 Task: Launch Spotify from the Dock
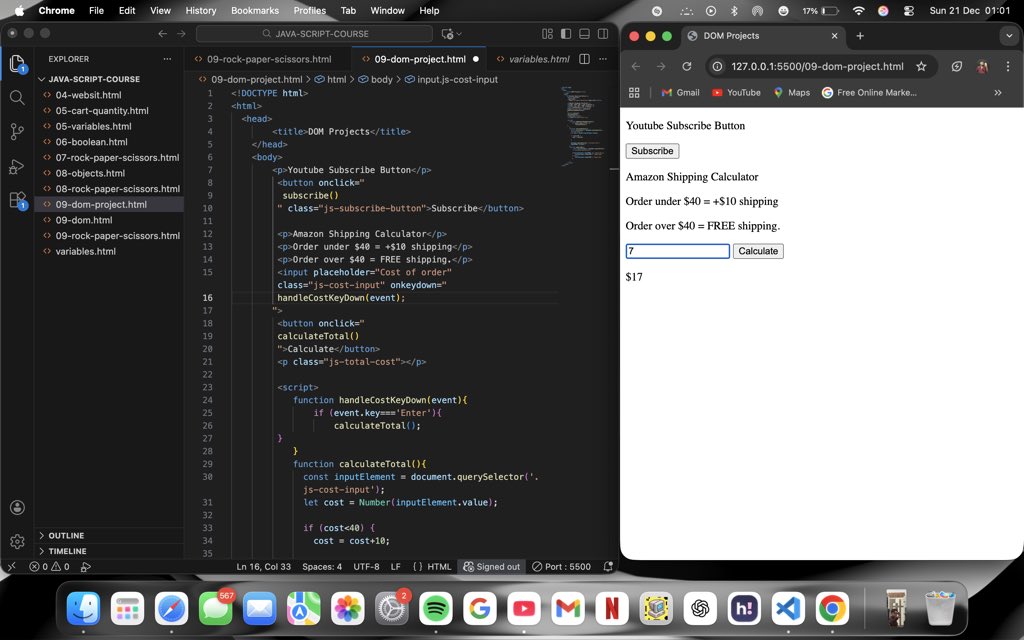(x=435, y=609)
